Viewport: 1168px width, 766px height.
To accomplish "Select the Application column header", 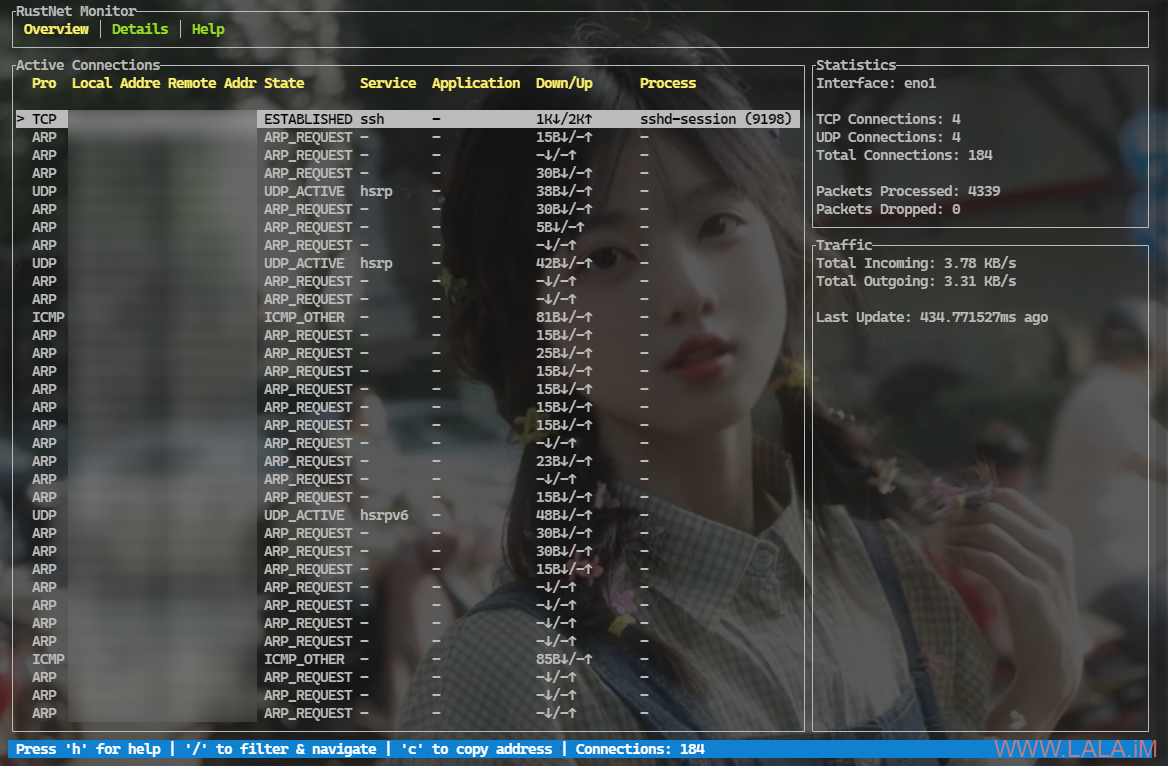I will [476, 83].
